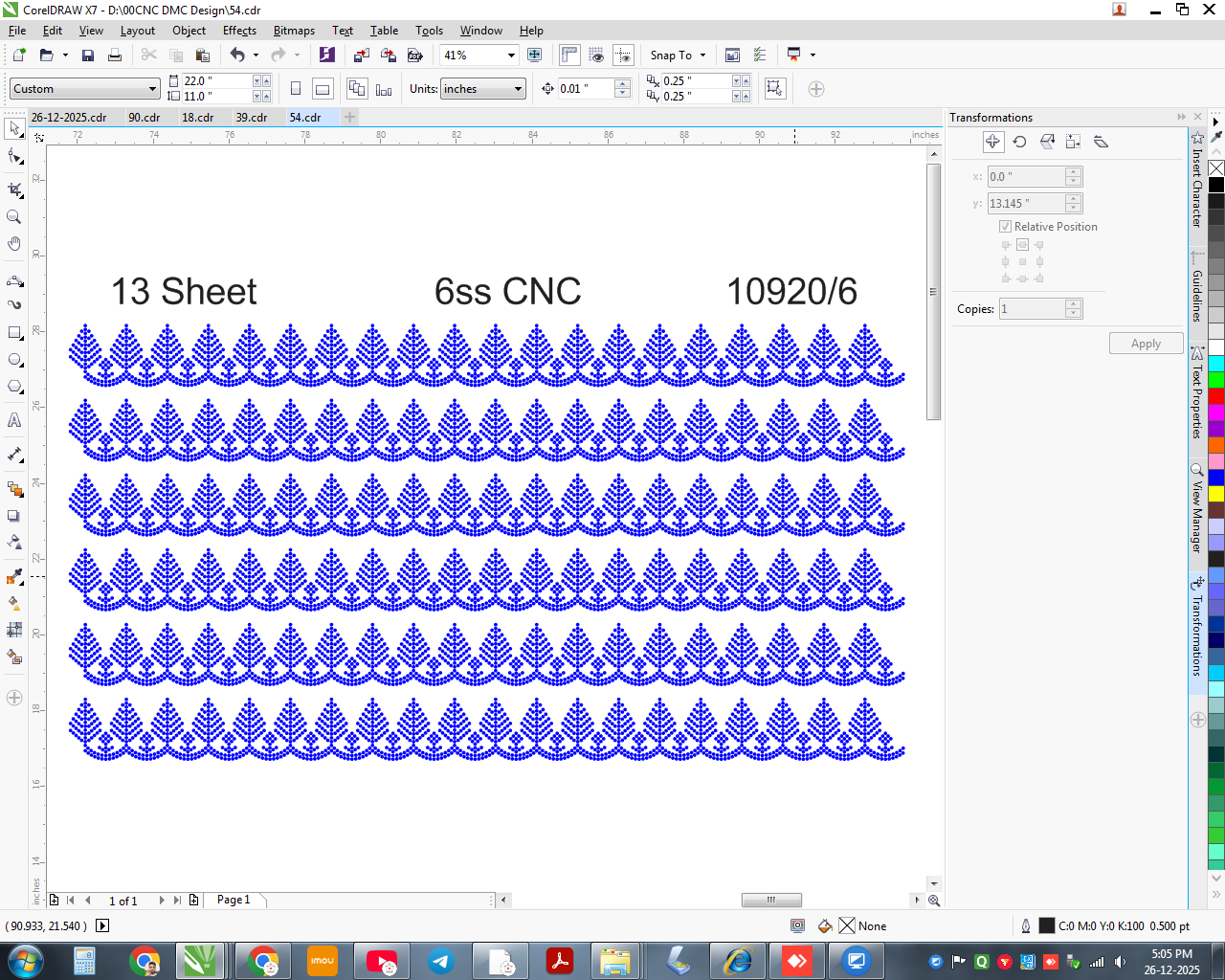This screenshot has width=1225, height=980.
Task: Click the Apply button in Transformations
Action: click(x=1146, y=344)
